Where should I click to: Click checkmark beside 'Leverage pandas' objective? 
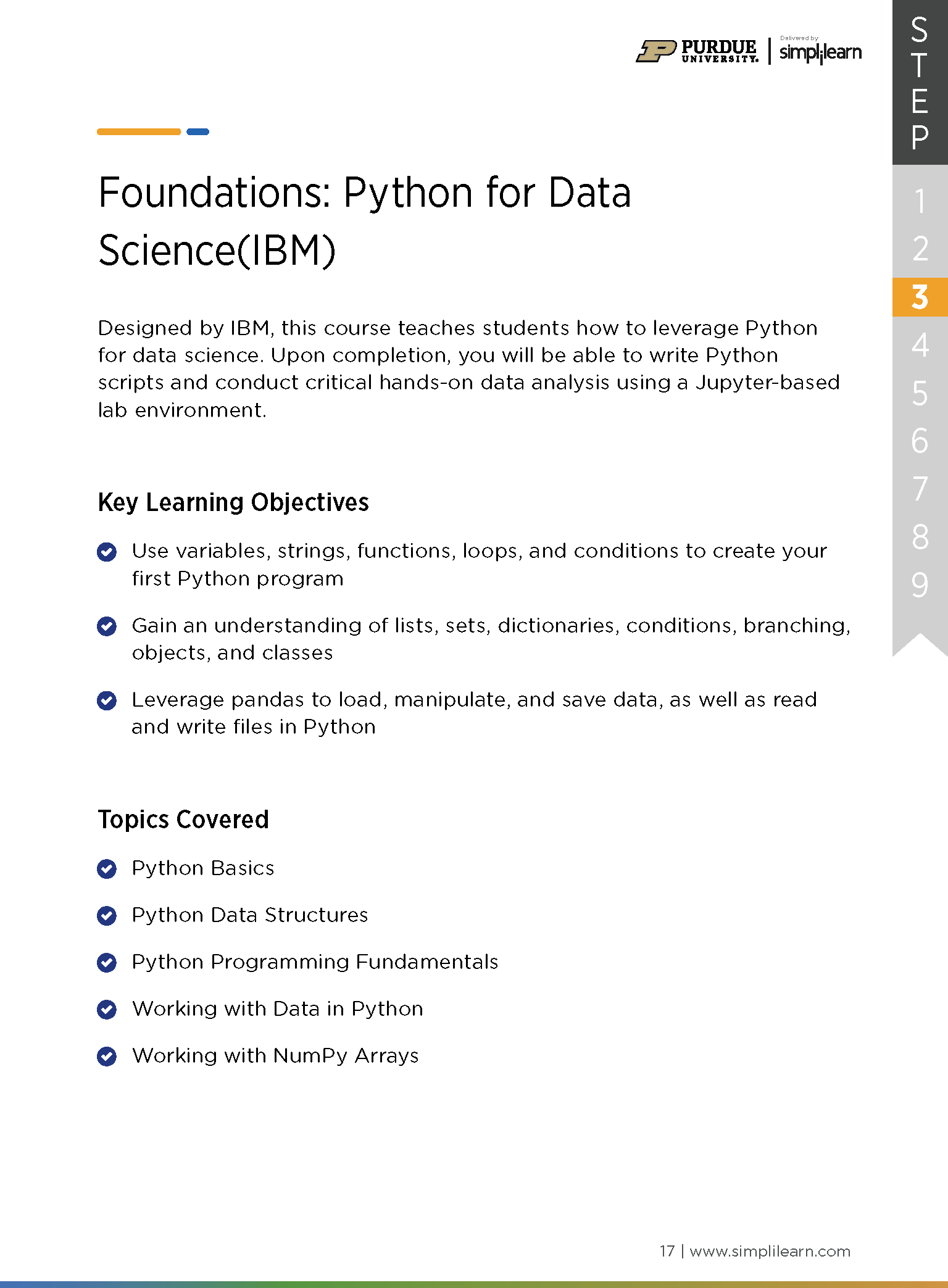click(x=107, y=700)
